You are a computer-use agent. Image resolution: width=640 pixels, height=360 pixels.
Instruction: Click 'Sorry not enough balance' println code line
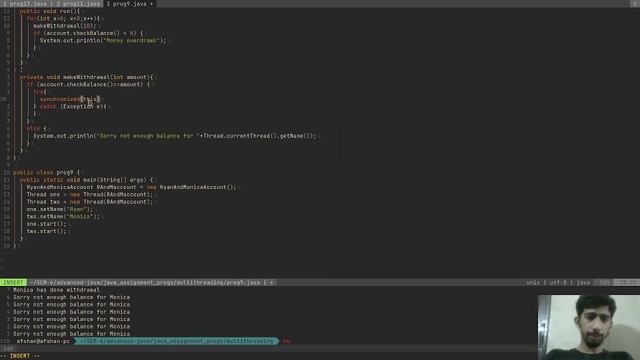click(175, 136)
